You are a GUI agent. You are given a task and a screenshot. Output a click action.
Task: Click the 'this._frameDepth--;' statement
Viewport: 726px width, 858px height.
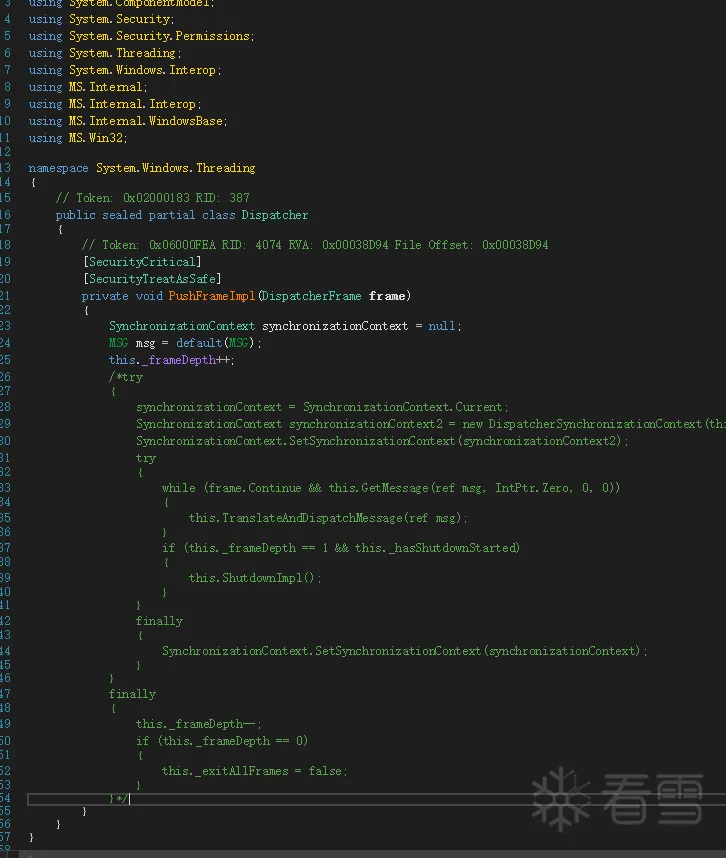pyautogui.click(x=199, y=724)
